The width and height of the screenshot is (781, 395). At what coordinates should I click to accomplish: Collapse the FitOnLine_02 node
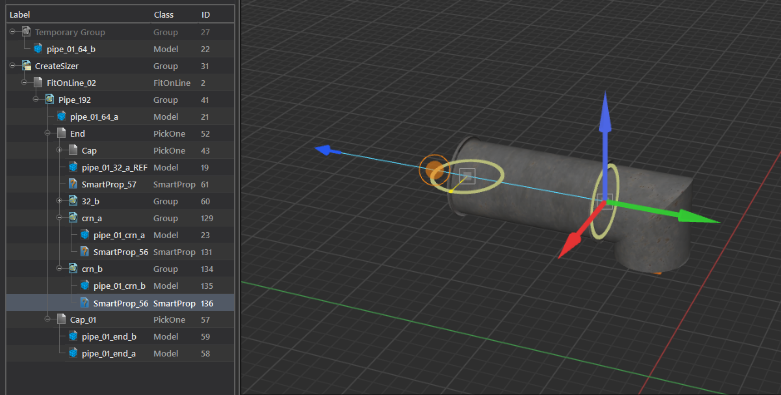(24, 83)
